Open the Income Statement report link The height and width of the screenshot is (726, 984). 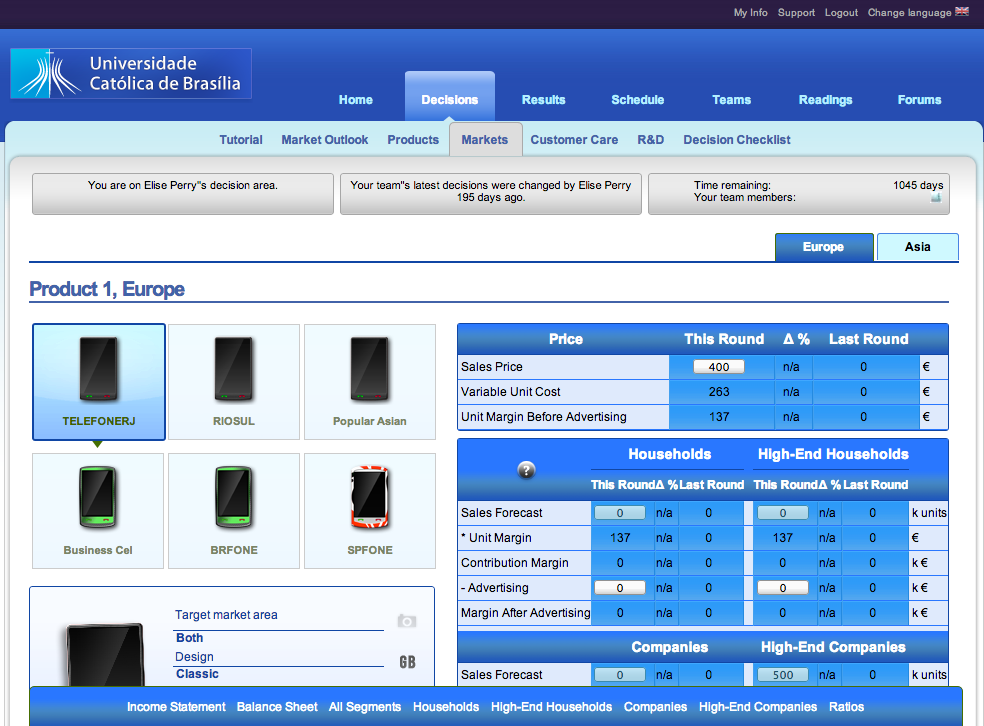point(176,707)
